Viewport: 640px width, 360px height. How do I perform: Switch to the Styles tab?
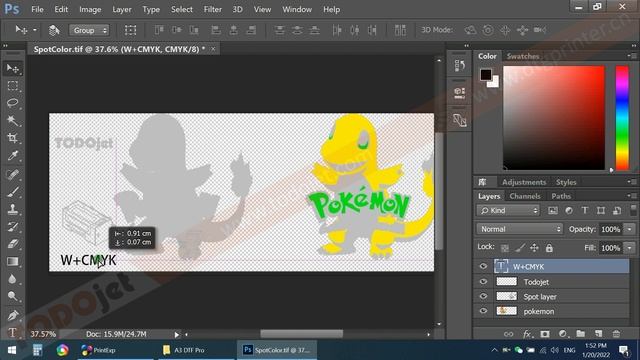pos(566,182)
